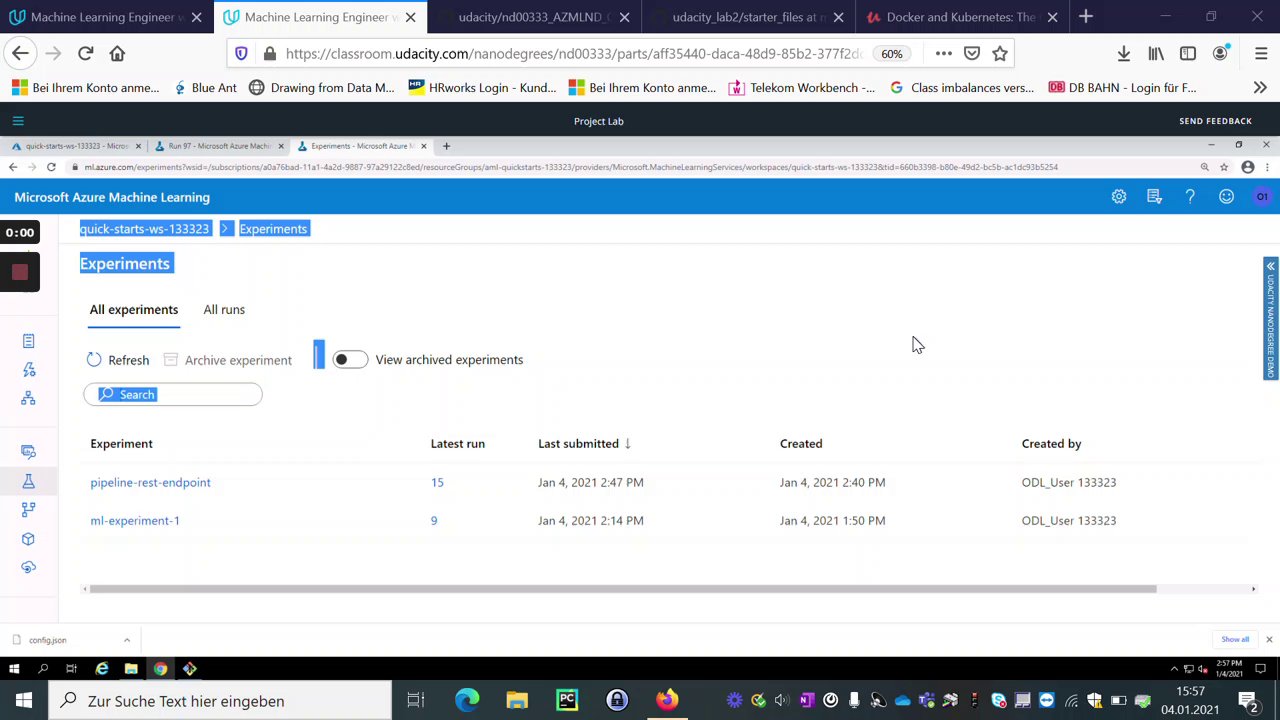Open the Firefox page actions ellipsis menu
Viewport: 1280px width, 720px height.
click(x=944, y=53)
